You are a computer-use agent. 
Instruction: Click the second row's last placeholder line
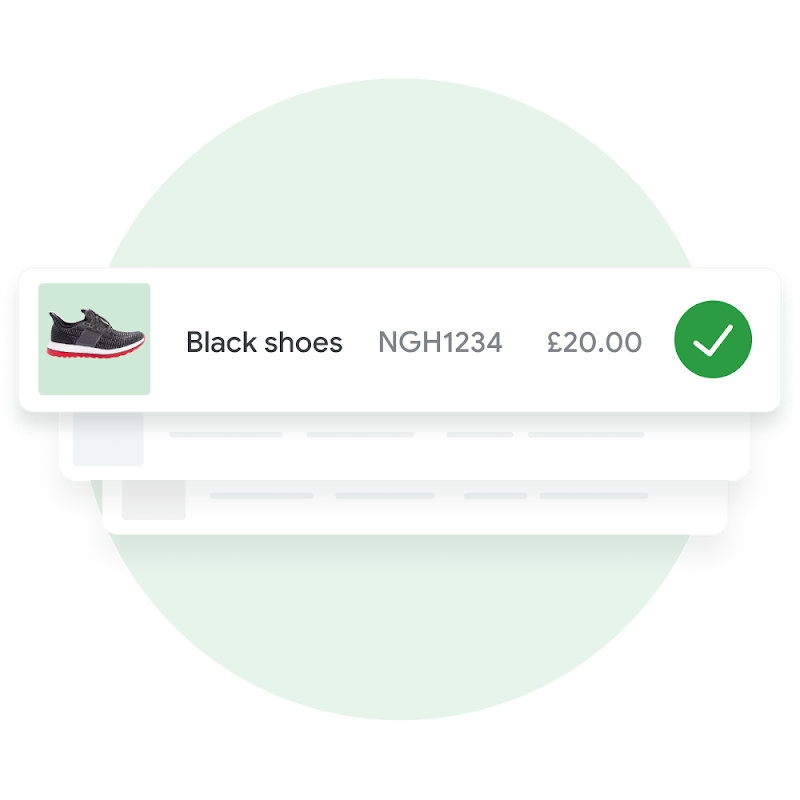coord(586,435)
